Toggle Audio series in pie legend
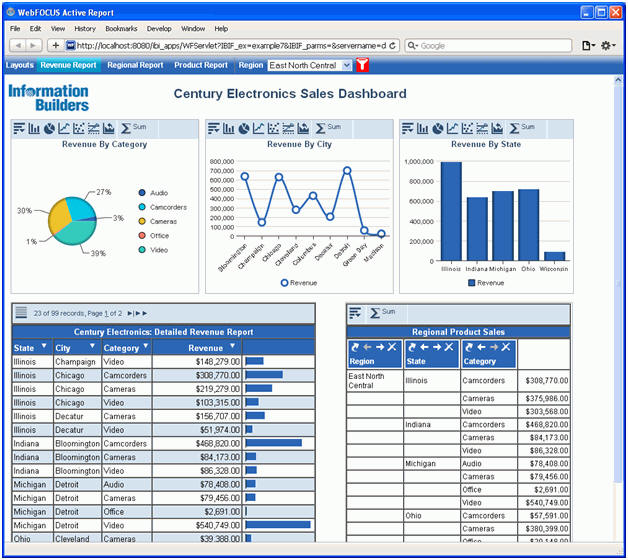 tap(153, 193)
